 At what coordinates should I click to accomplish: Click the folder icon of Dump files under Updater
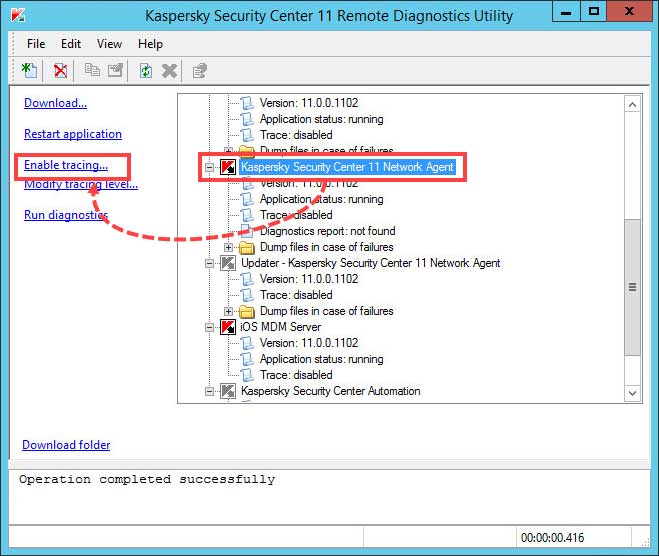247,311
